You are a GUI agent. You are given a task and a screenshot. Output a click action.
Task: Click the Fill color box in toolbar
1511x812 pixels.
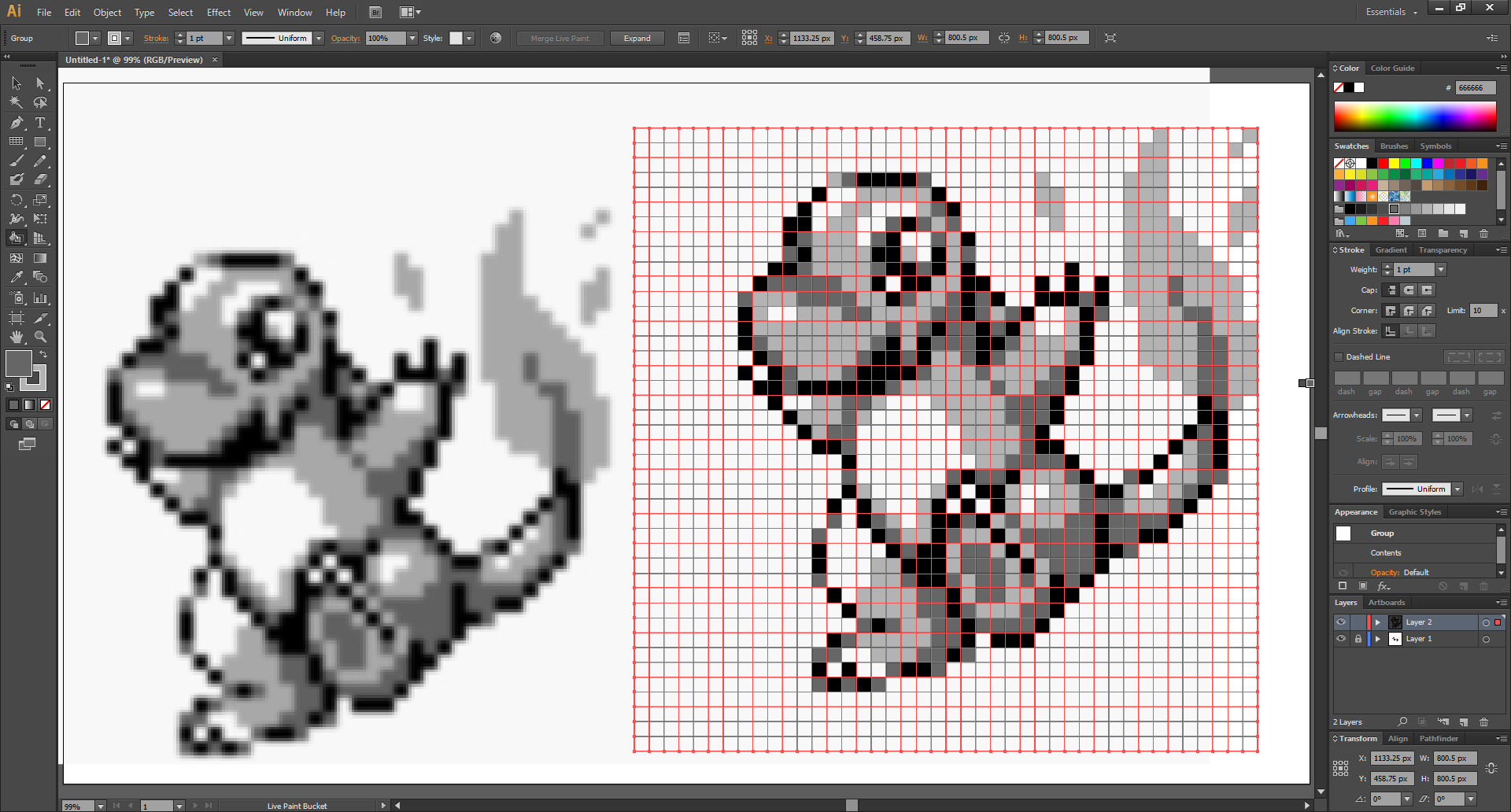[19, 364]
